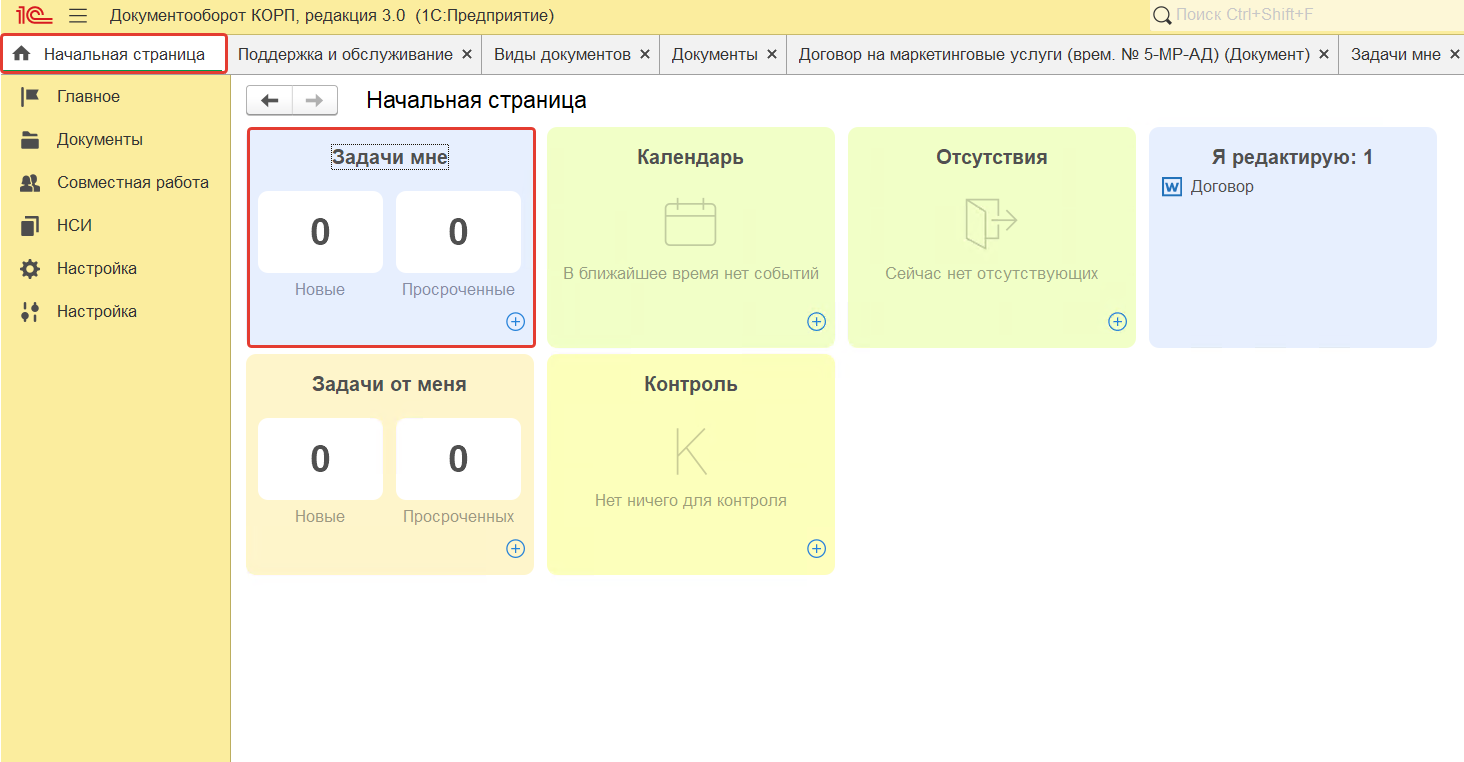The height and width of the screenshot is (762, 1464).
Task: Expand the Контроль widget plus icon
Action: [816, 548]
